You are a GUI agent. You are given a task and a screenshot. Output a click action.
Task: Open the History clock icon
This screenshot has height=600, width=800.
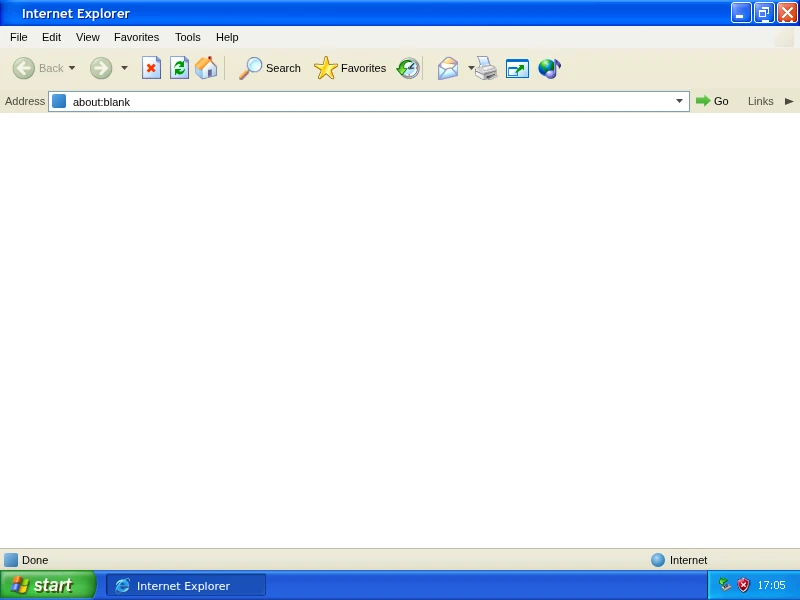408,68
